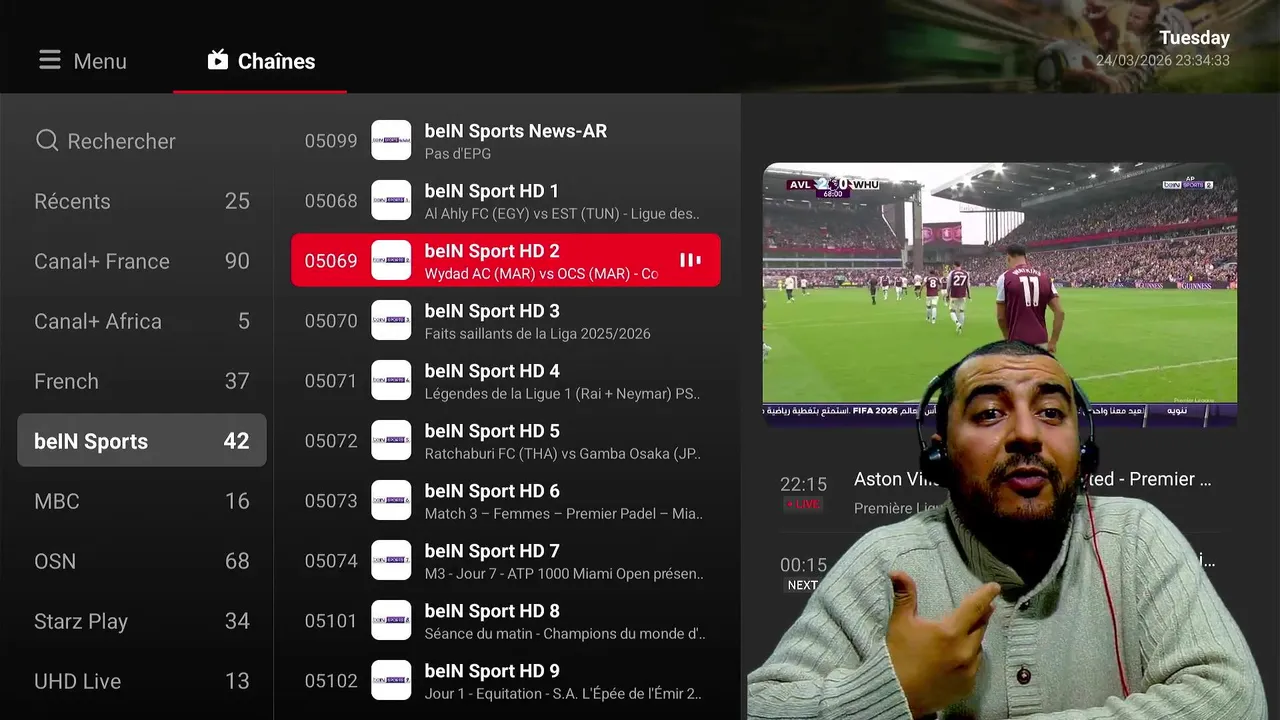Click beIN Sport HD 2 channel logo
Screen dimensions: 1280x720
391,261
